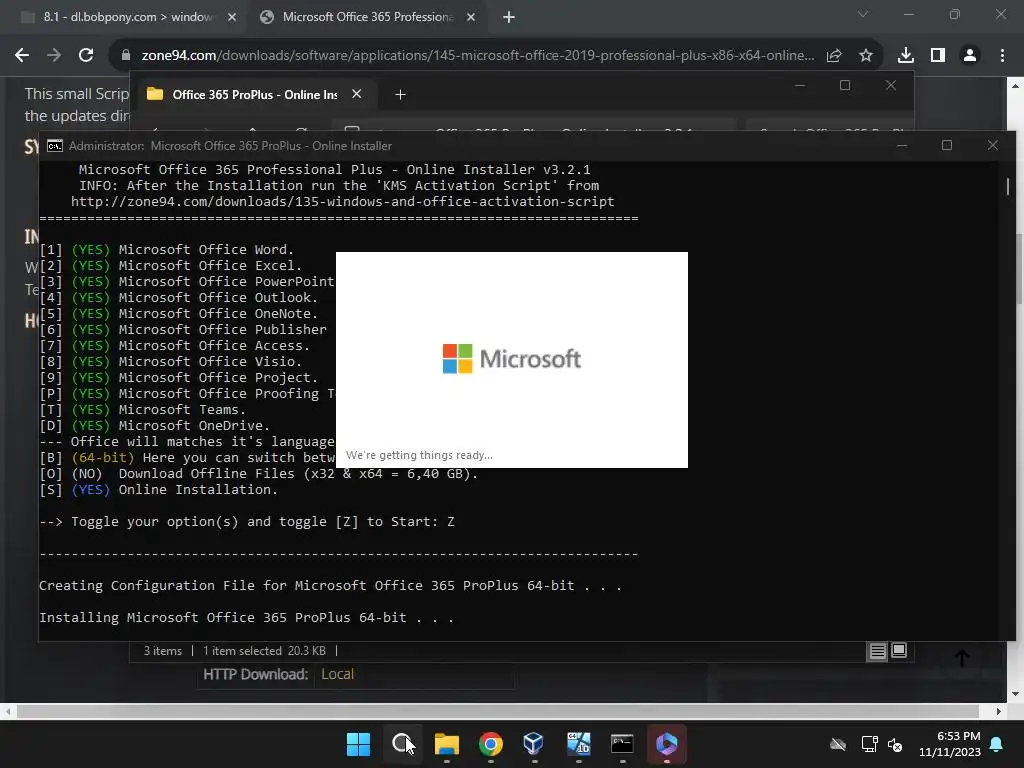Click the OneDrive tray icon
This screenshot has width=1024, height=768.
click(838, 744)
